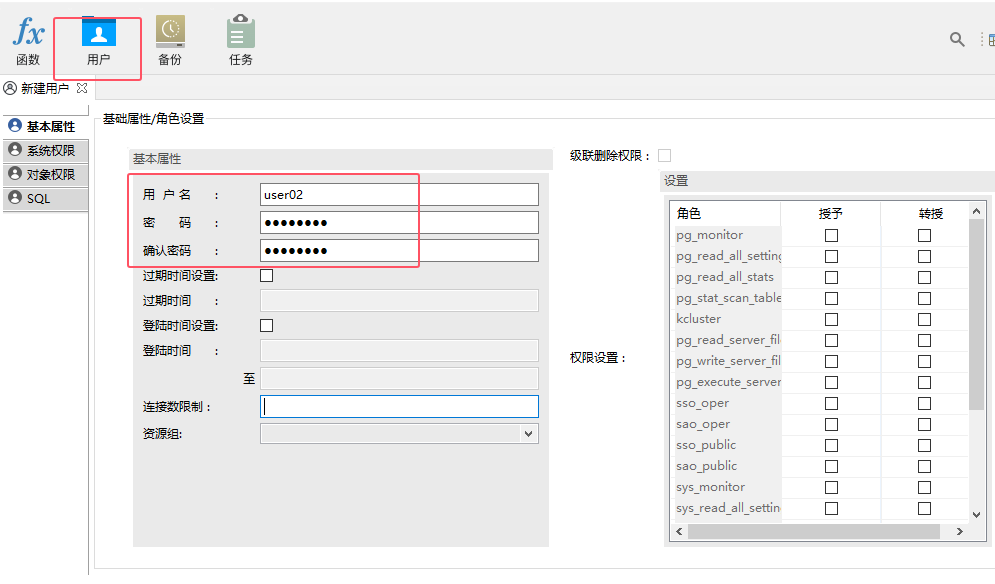Open the 任务 tasks clipboard icon
Image resolution: width=995 pixels, height=584 pixels.
pos(241,41)
